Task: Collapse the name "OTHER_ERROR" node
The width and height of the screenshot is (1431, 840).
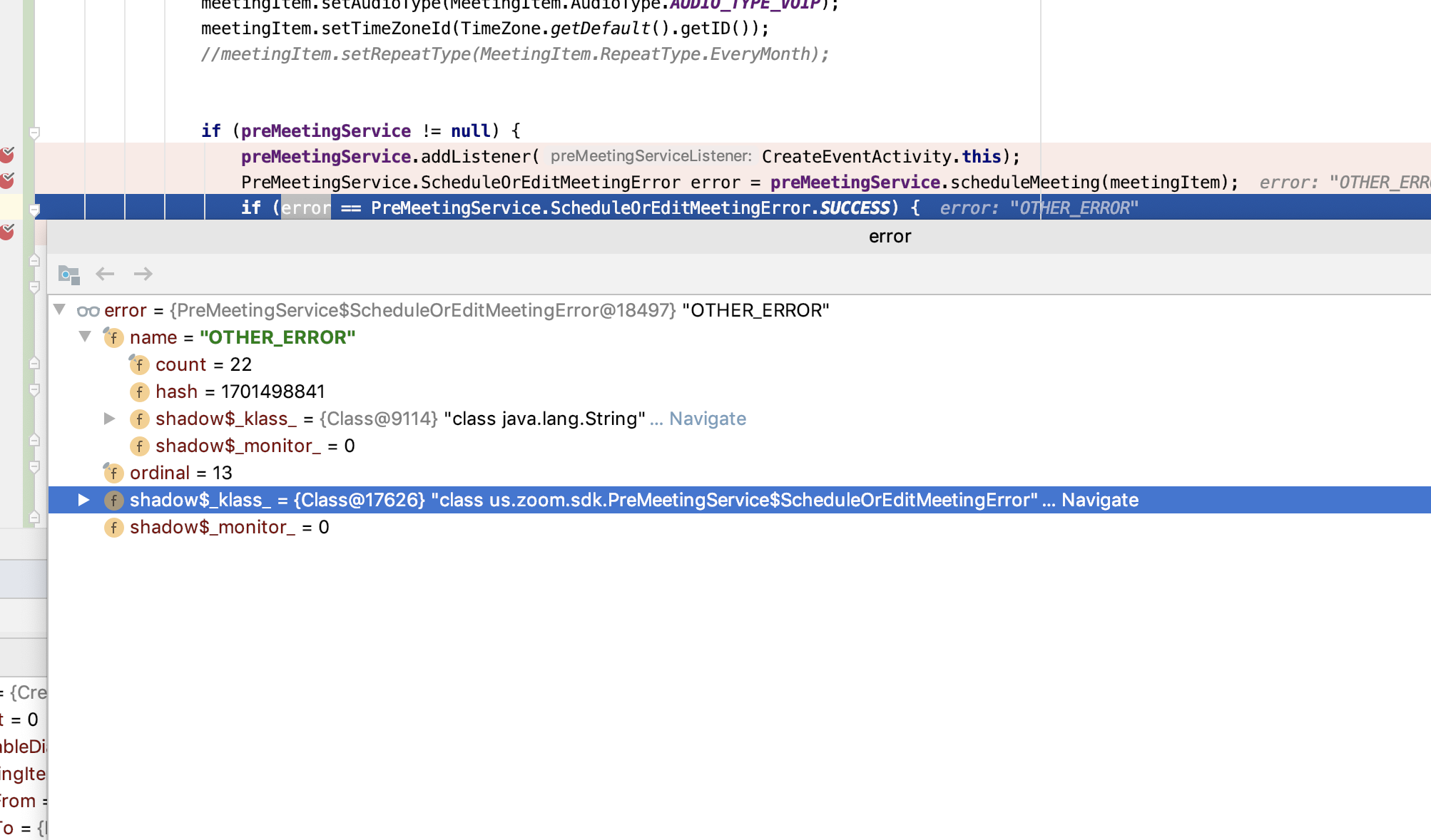Action: pos(85,337)
